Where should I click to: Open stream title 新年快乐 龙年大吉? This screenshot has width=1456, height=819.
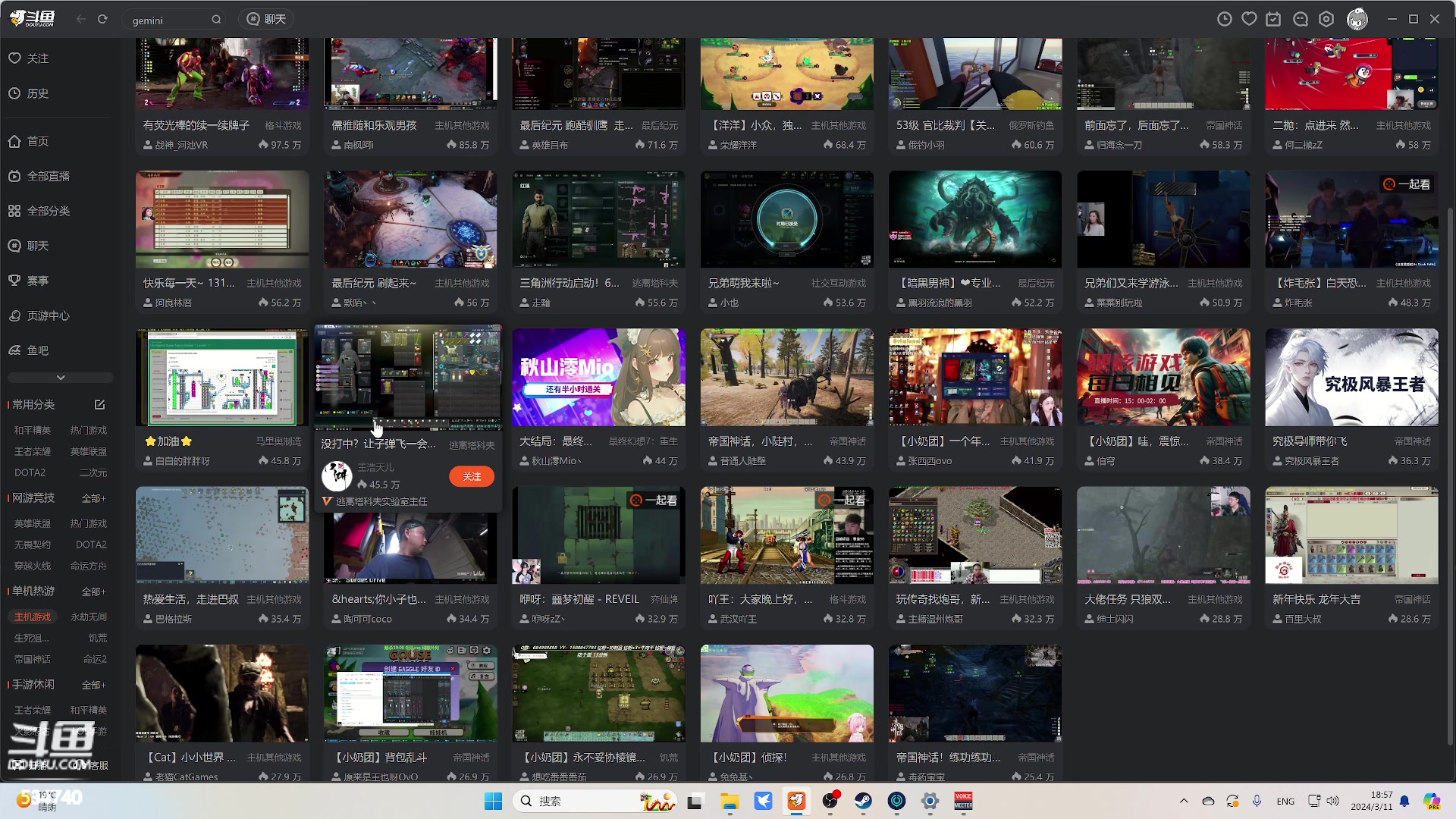pyautogui.click(x=1316, y=600)
